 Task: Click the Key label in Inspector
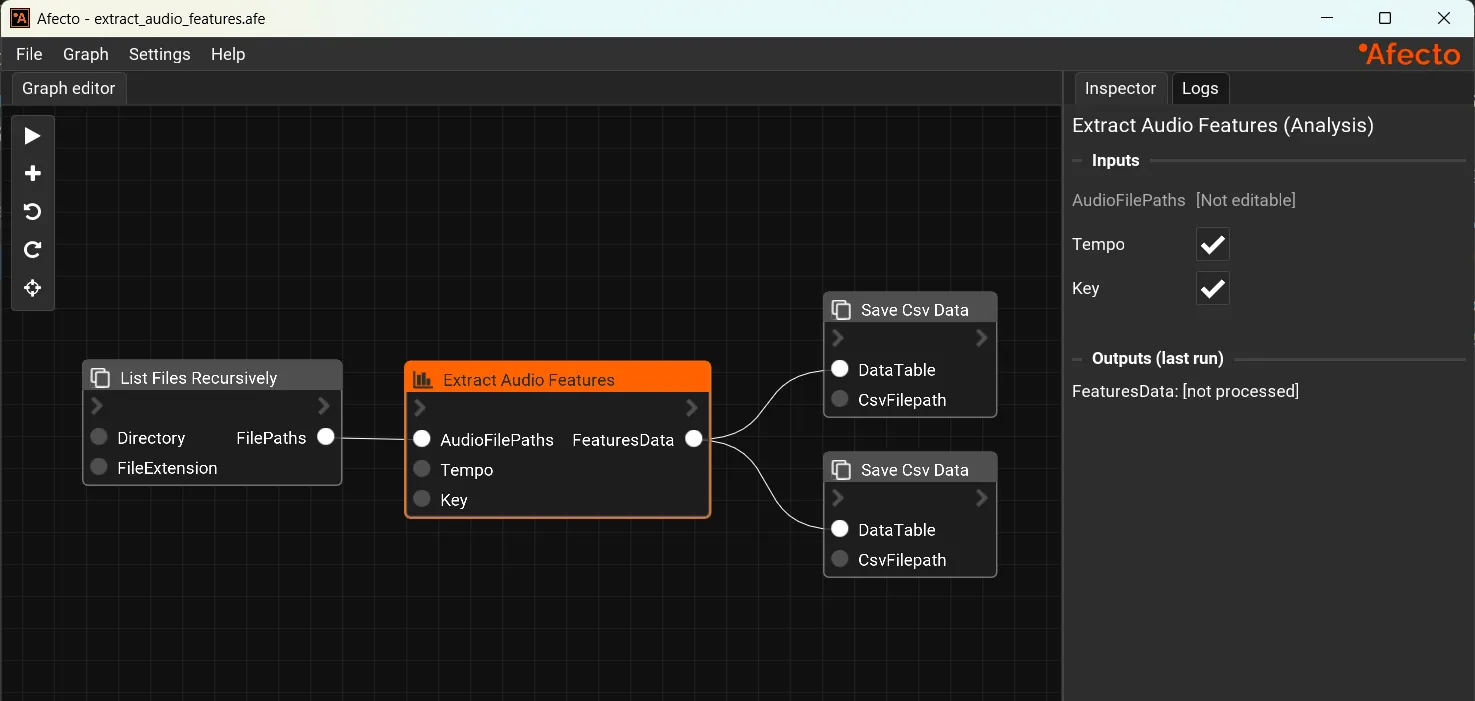click(1085, 288)
